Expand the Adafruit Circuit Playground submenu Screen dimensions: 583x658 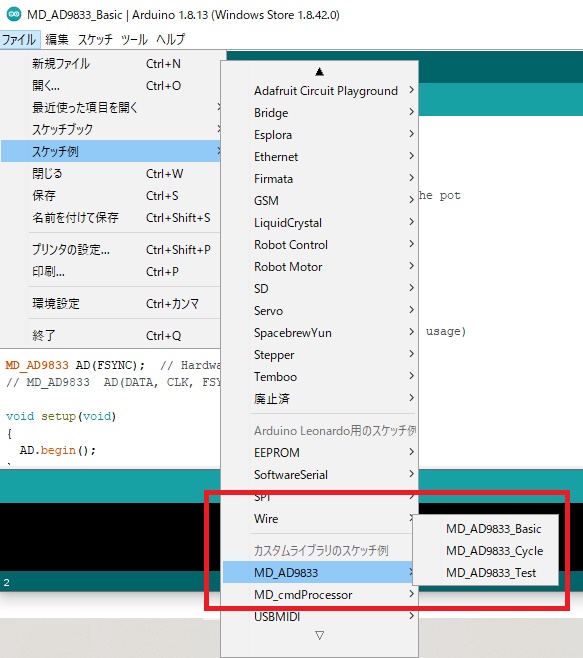319,91
